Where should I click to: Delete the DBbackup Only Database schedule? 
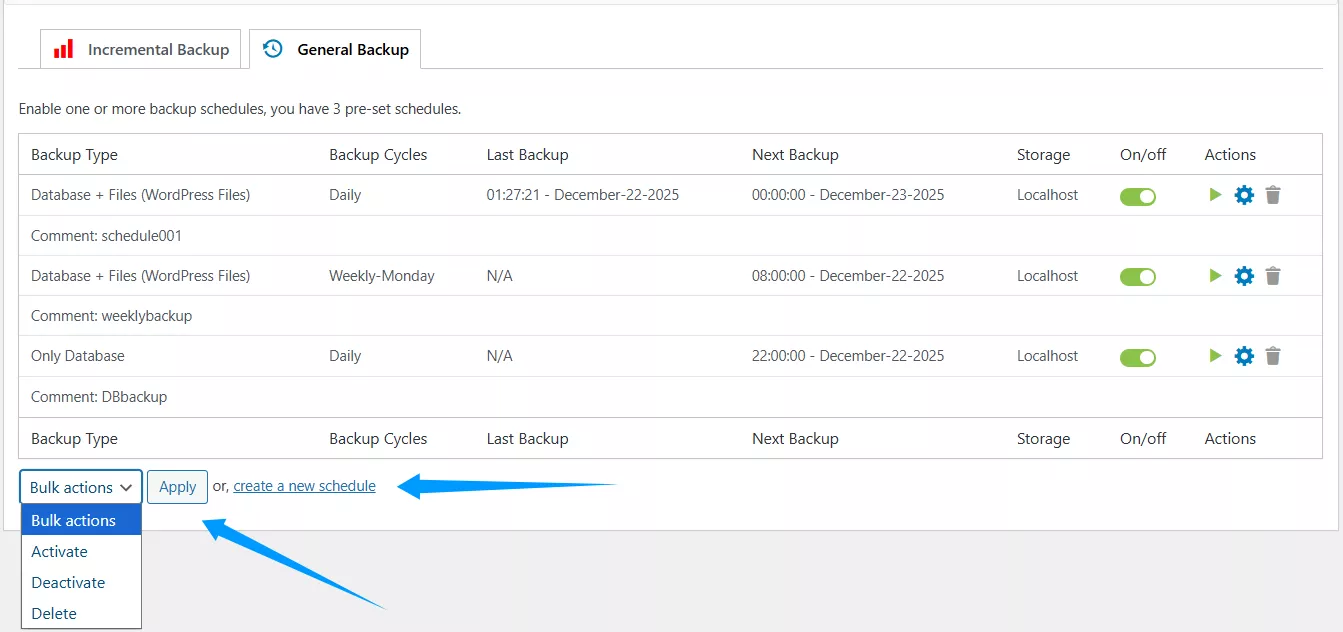[x=1272, y=355]
